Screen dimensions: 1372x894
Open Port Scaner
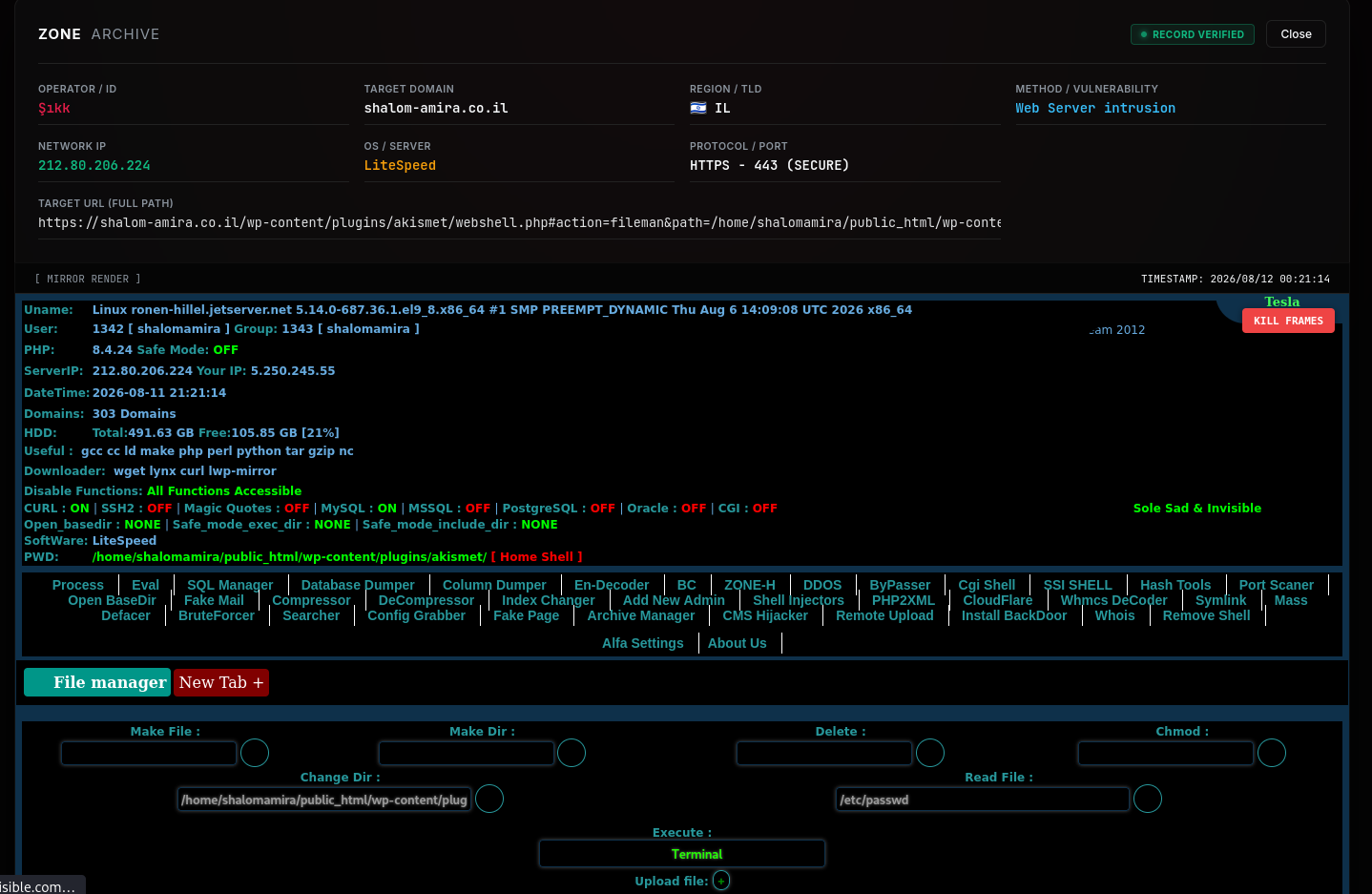[x=1277, y=585]
